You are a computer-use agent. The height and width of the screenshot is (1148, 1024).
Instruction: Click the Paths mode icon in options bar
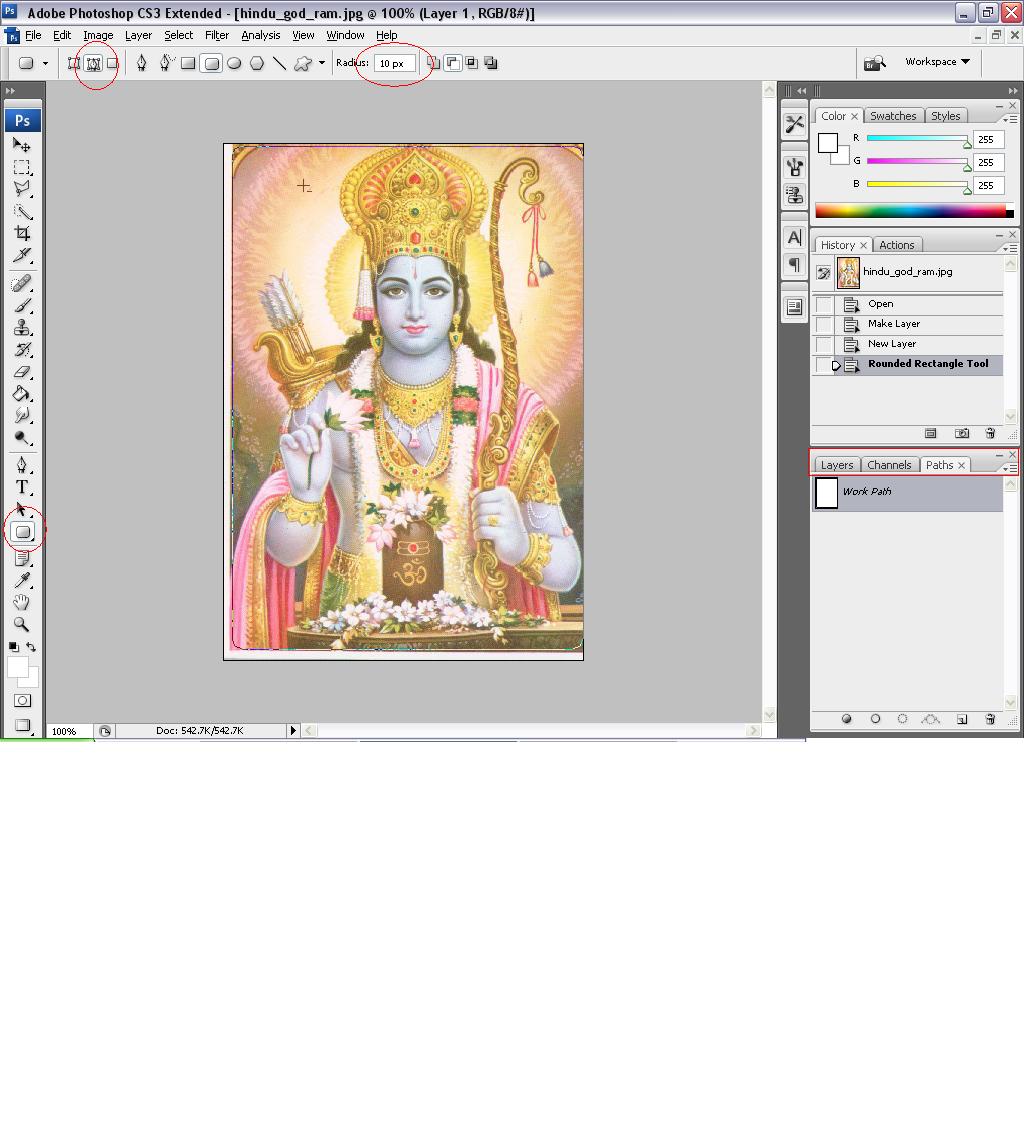click(93, 63)
